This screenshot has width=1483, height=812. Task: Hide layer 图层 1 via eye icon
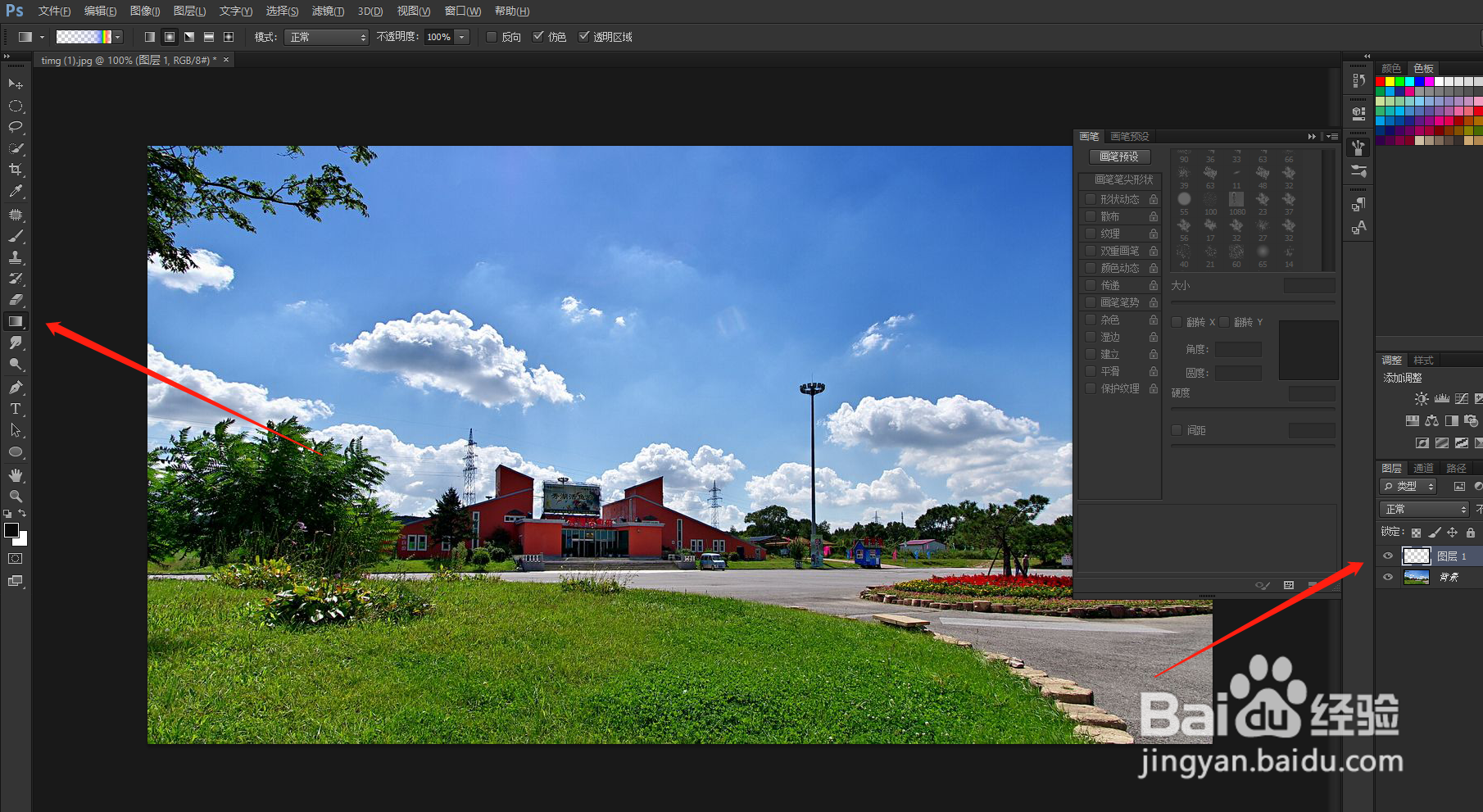pyautogui.click(x=1388, y=556)
